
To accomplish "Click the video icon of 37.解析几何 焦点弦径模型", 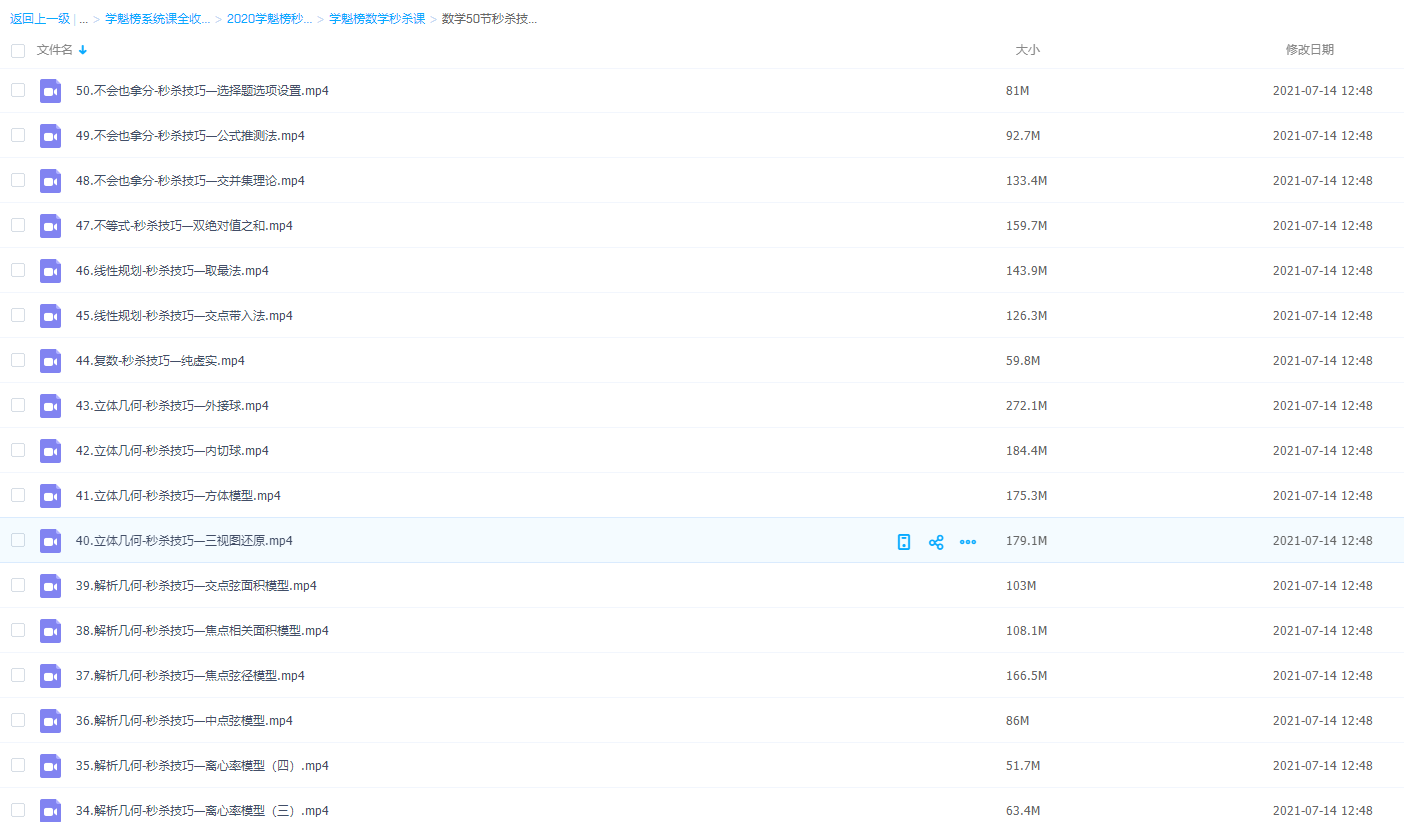I will 50,676.
